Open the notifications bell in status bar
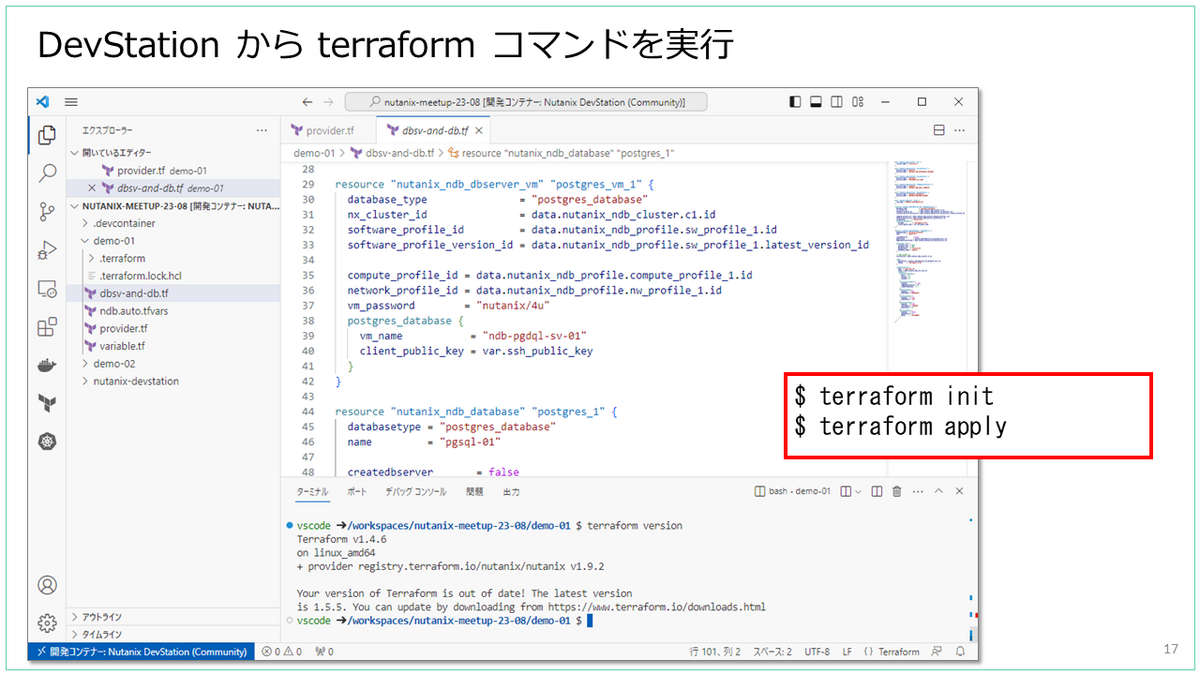 click(x=961, y=651)
